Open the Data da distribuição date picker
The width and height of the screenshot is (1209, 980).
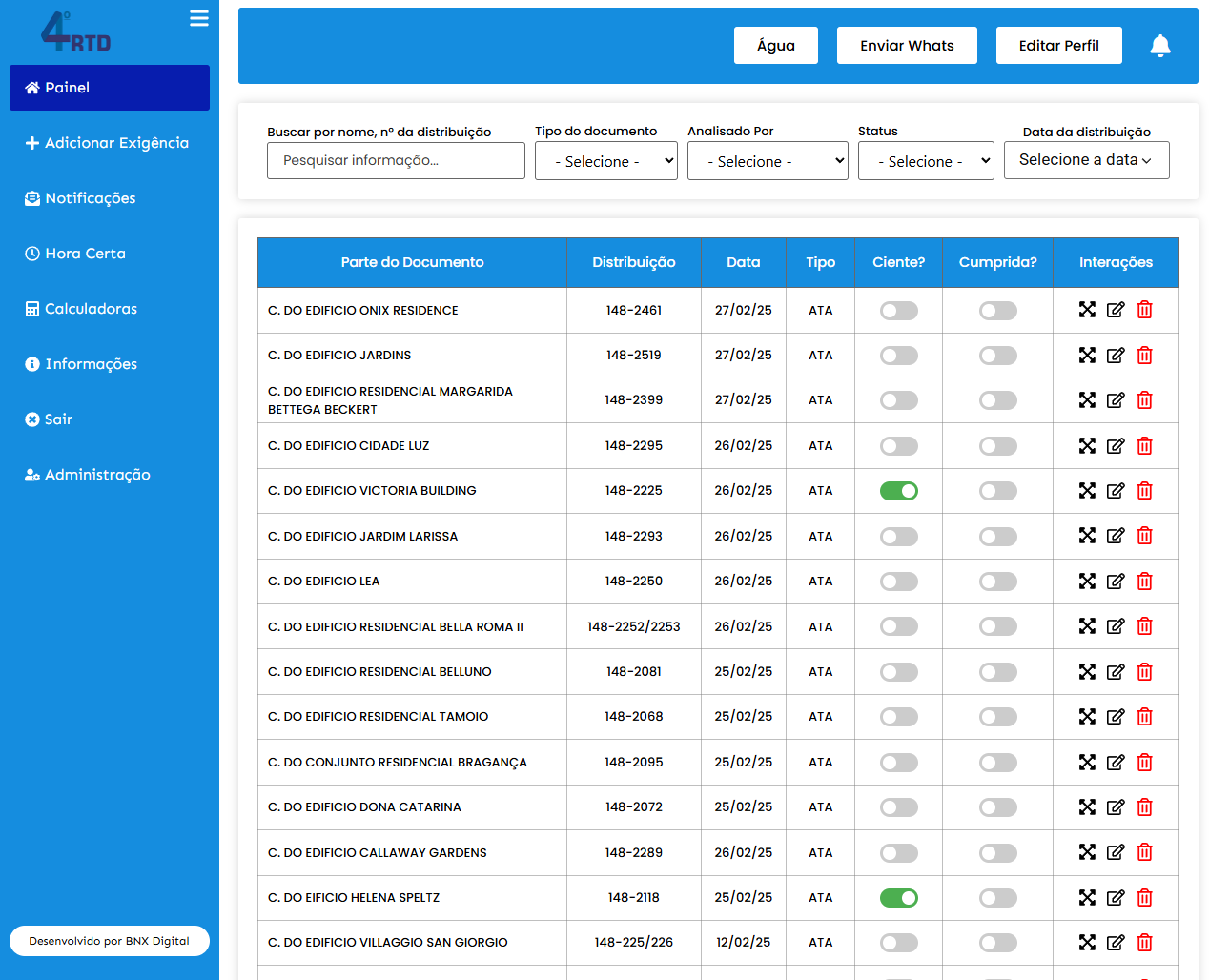pos(1085,160)
